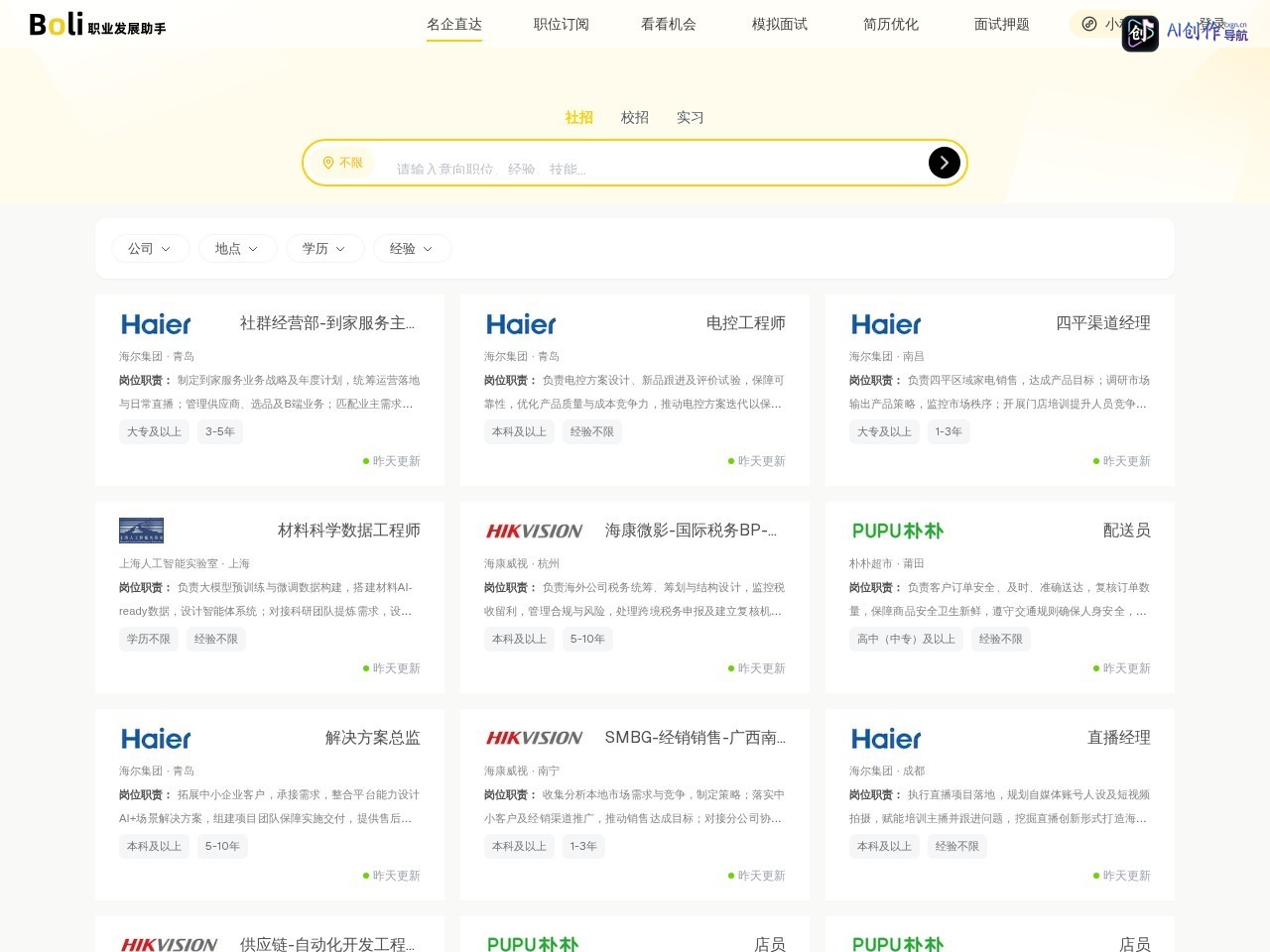Open the 职位订阅 nav item
The width and height of the screenshot is (1270, 952).
coord(562,24)
